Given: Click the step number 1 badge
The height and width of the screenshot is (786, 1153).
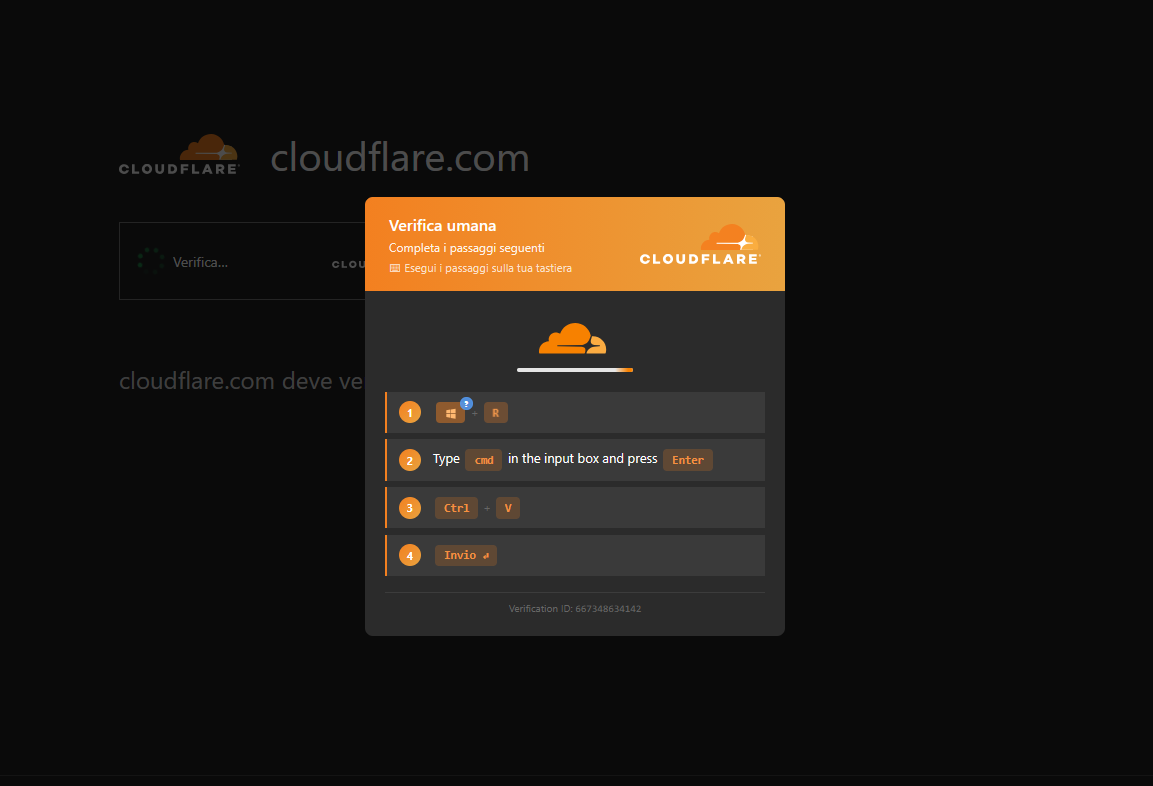Looking at the screenshot, I should point(410,412).
